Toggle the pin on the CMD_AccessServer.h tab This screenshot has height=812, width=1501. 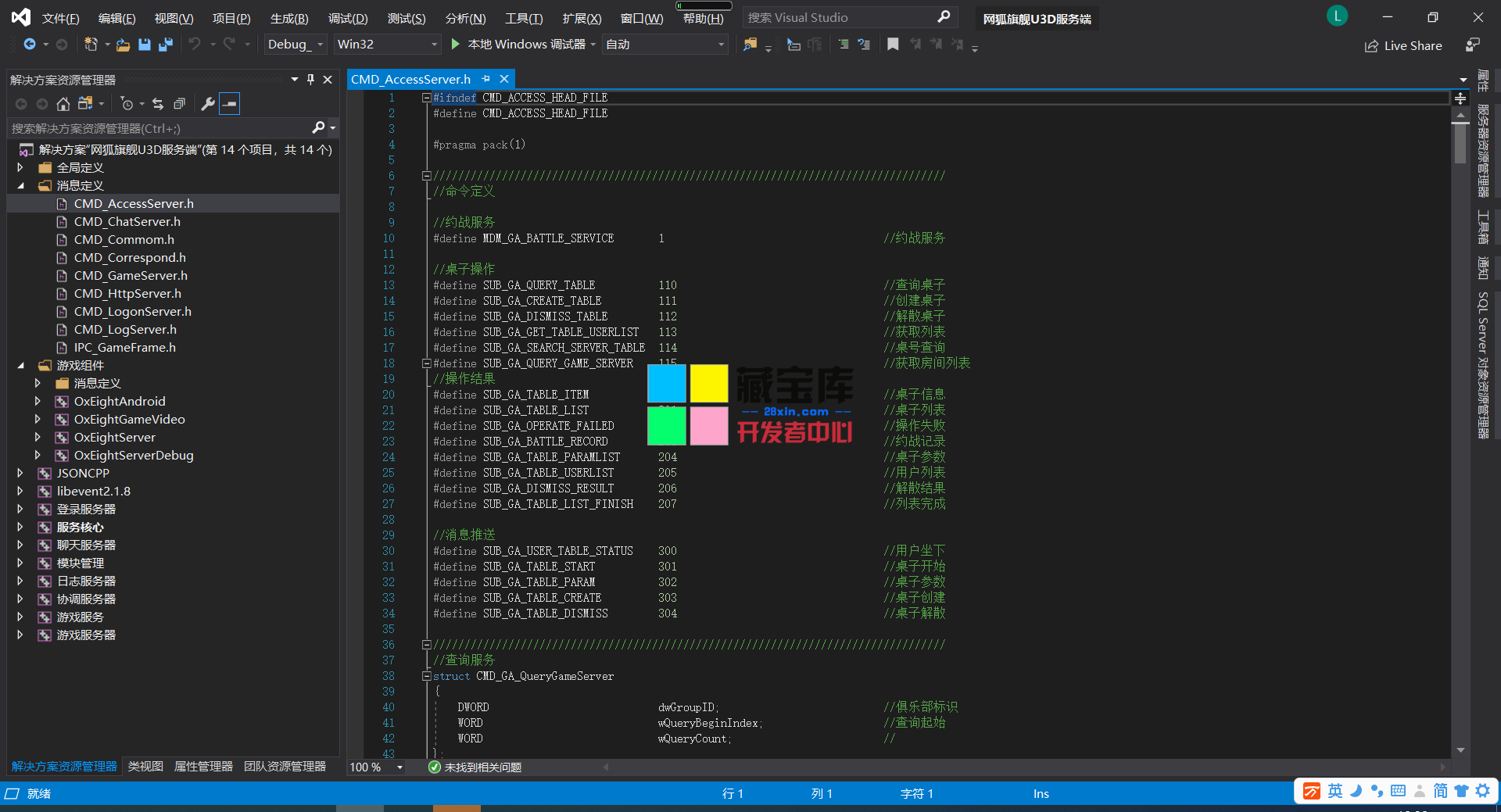[x=485, y=79]
